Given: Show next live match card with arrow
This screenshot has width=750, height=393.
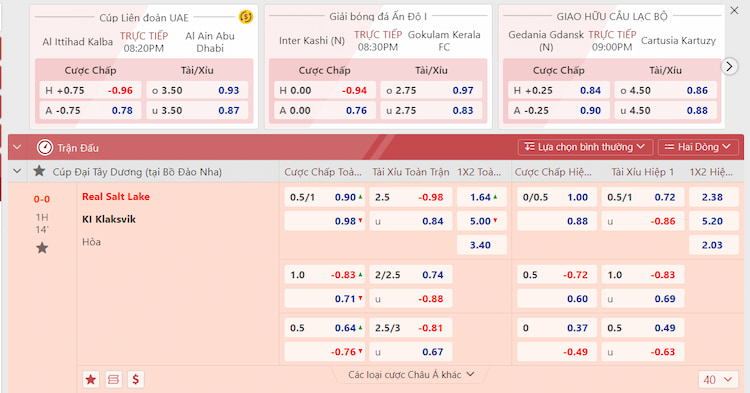Looking at the screenshot, I should coord(729,66).
